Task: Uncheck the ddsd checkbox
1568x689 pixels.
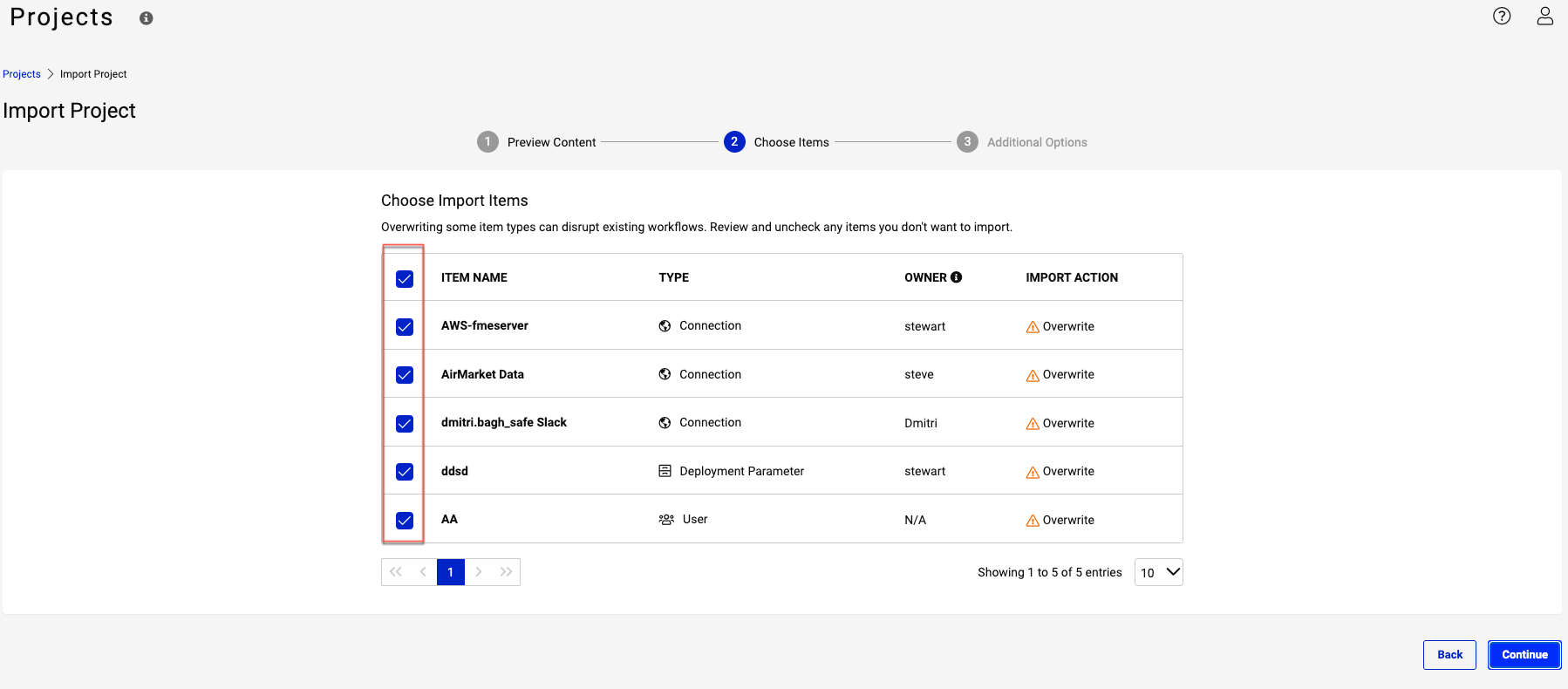Action: click(x=405, y=472)
